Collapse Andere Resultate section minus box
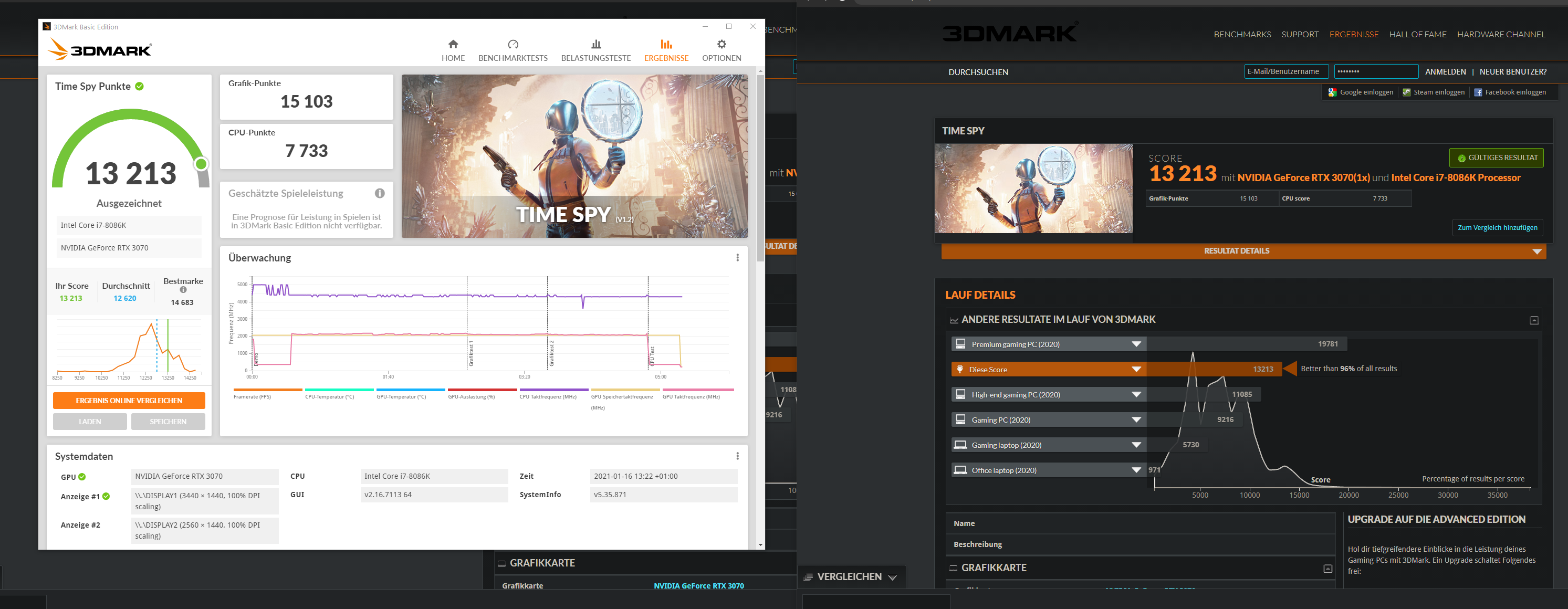This screenshot has height=609, width=1568. point(1534,321)
